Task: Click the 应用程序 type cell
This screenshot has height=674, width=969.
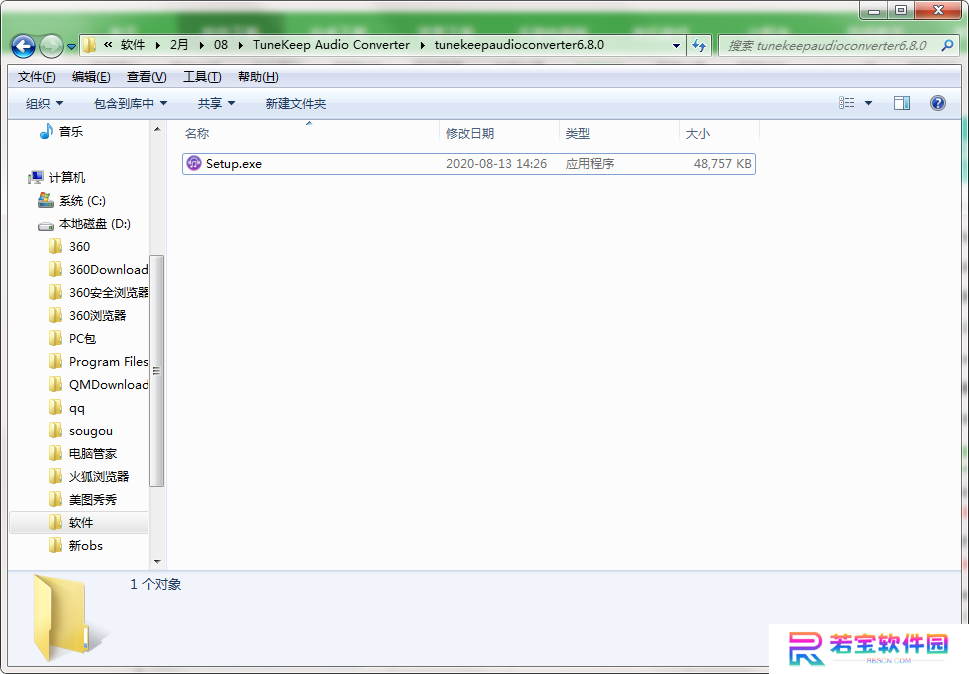Action: coord(590,164)
